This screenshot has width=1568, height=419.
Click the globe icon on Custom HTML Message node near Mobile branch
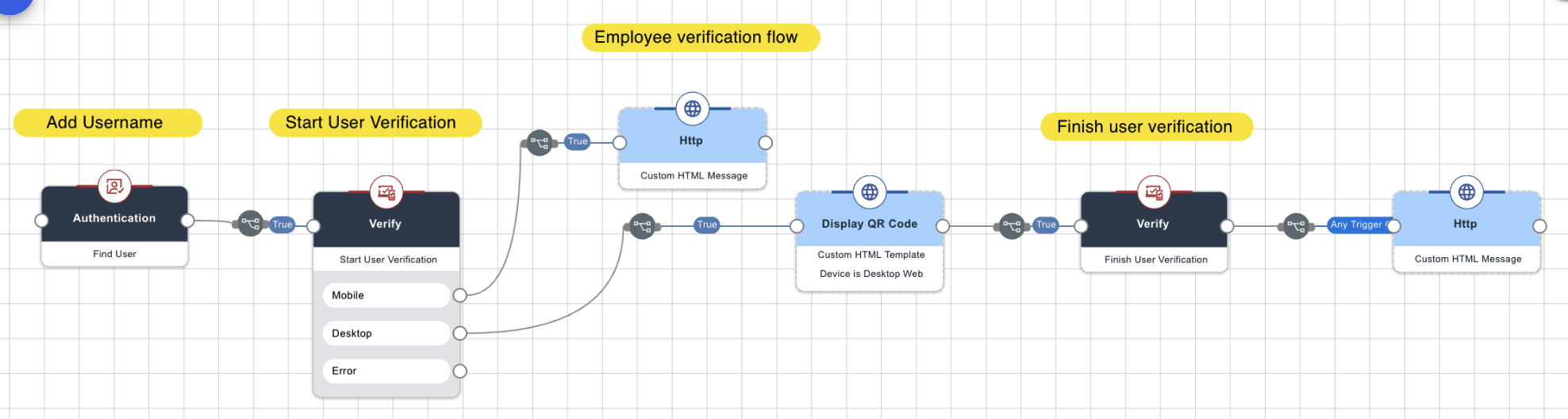pyautogui.click(x=692, y=109)
